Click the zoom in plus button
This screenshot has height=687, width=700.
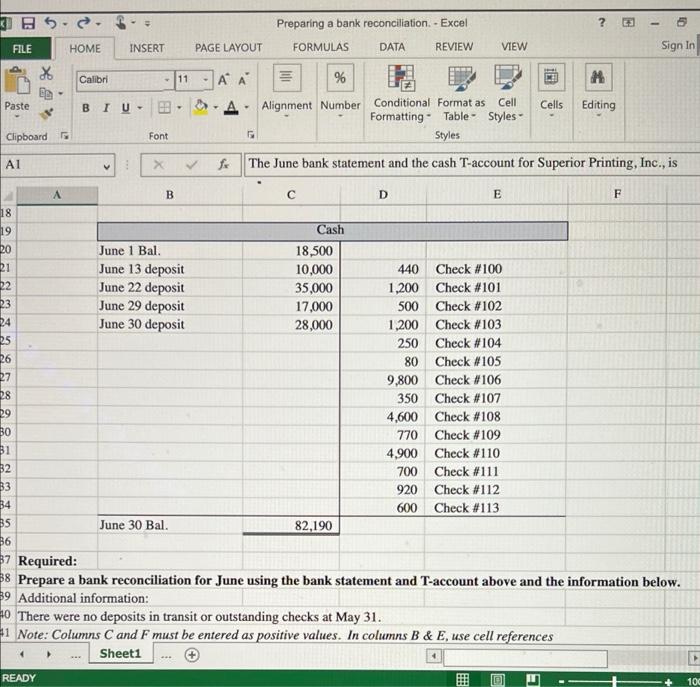coord(668,682)
